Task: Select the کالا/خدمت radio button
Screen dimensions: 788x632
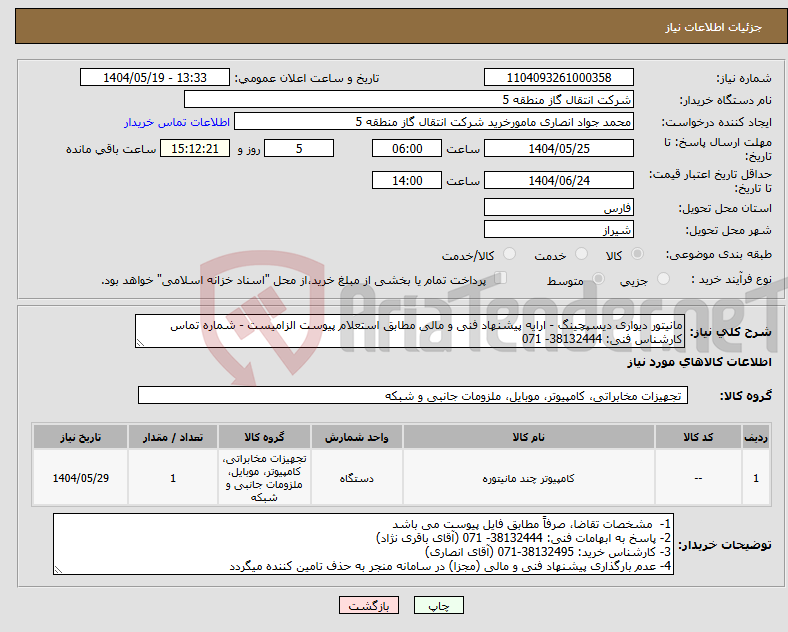Action: [509, 254]
